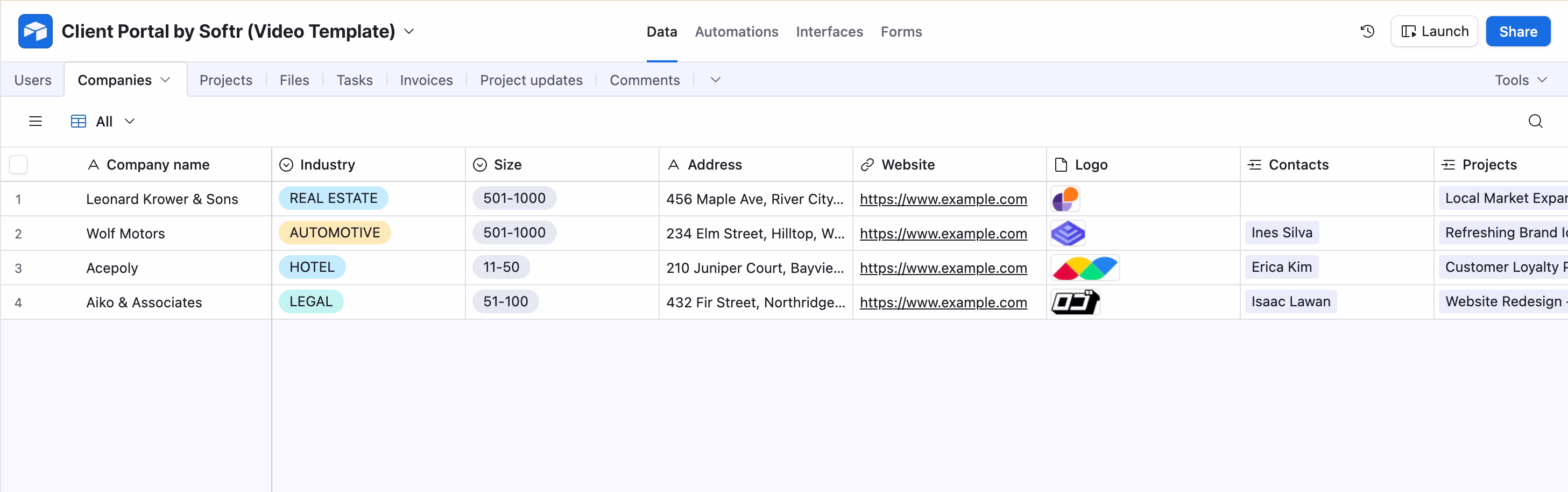Open the search in the Companies table

tap(1536, 121)
